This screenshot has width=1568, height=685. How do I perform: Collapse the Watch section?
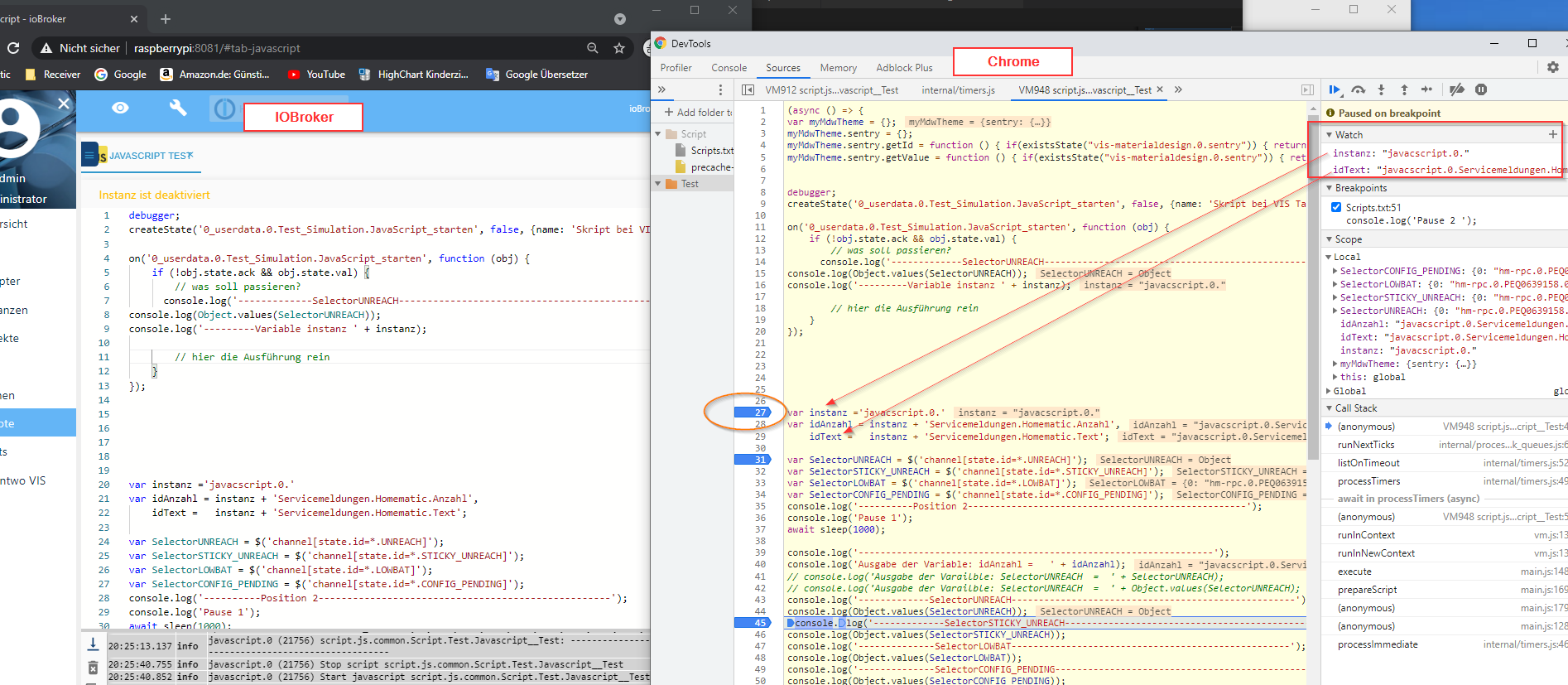click(x=1330, y=134)
